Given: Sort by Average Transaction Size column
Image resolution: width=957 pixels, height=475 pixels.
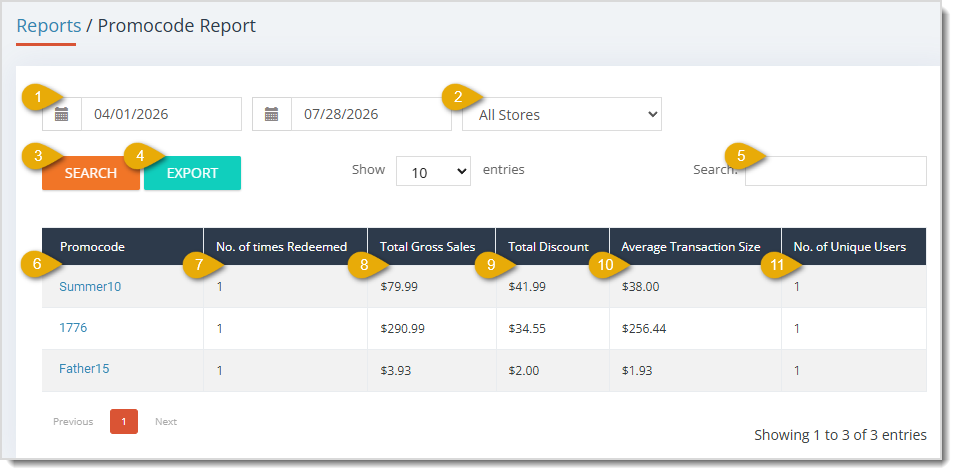Looking at the screenshot, I should 695,247.
